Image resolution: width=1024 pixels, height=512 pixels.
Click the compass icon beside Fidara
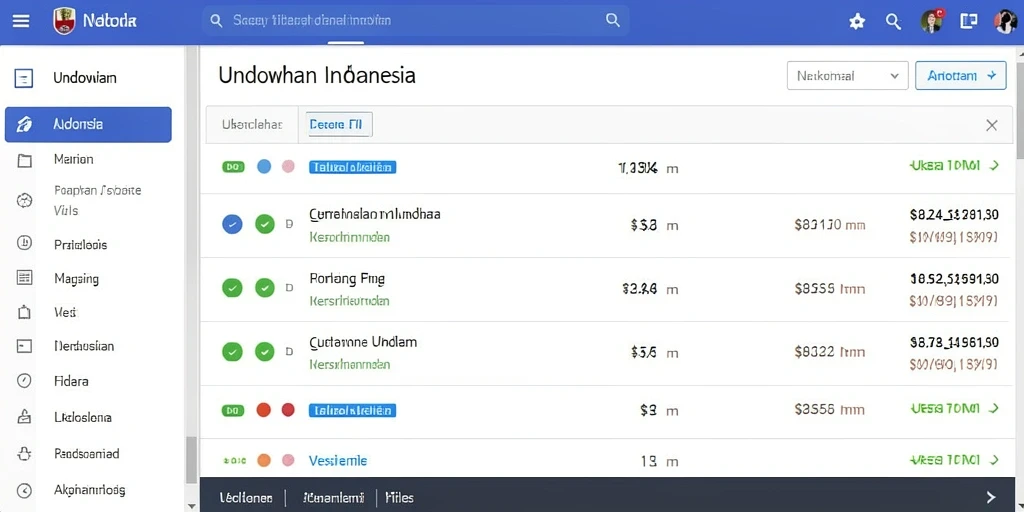(24, 381)
